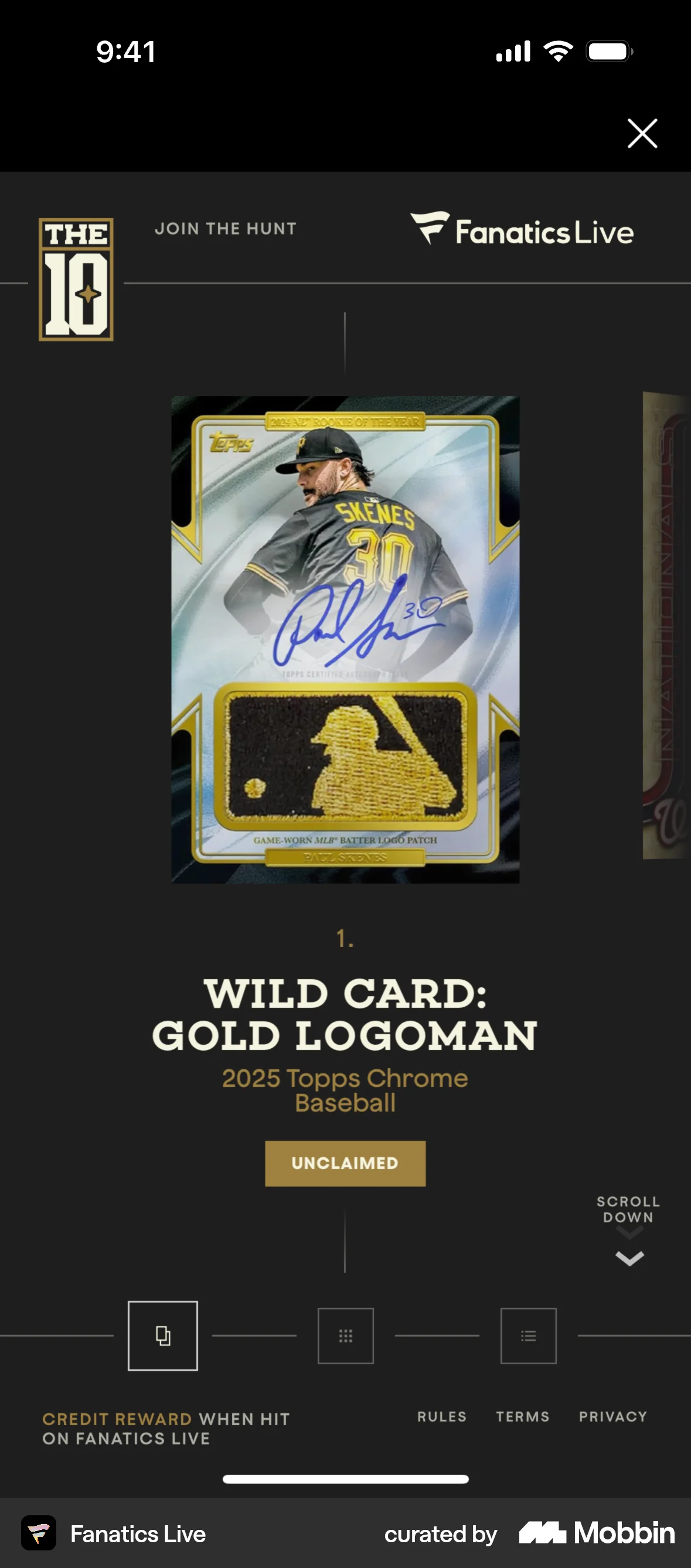Tap the Wi-Fi status icon

559,51
